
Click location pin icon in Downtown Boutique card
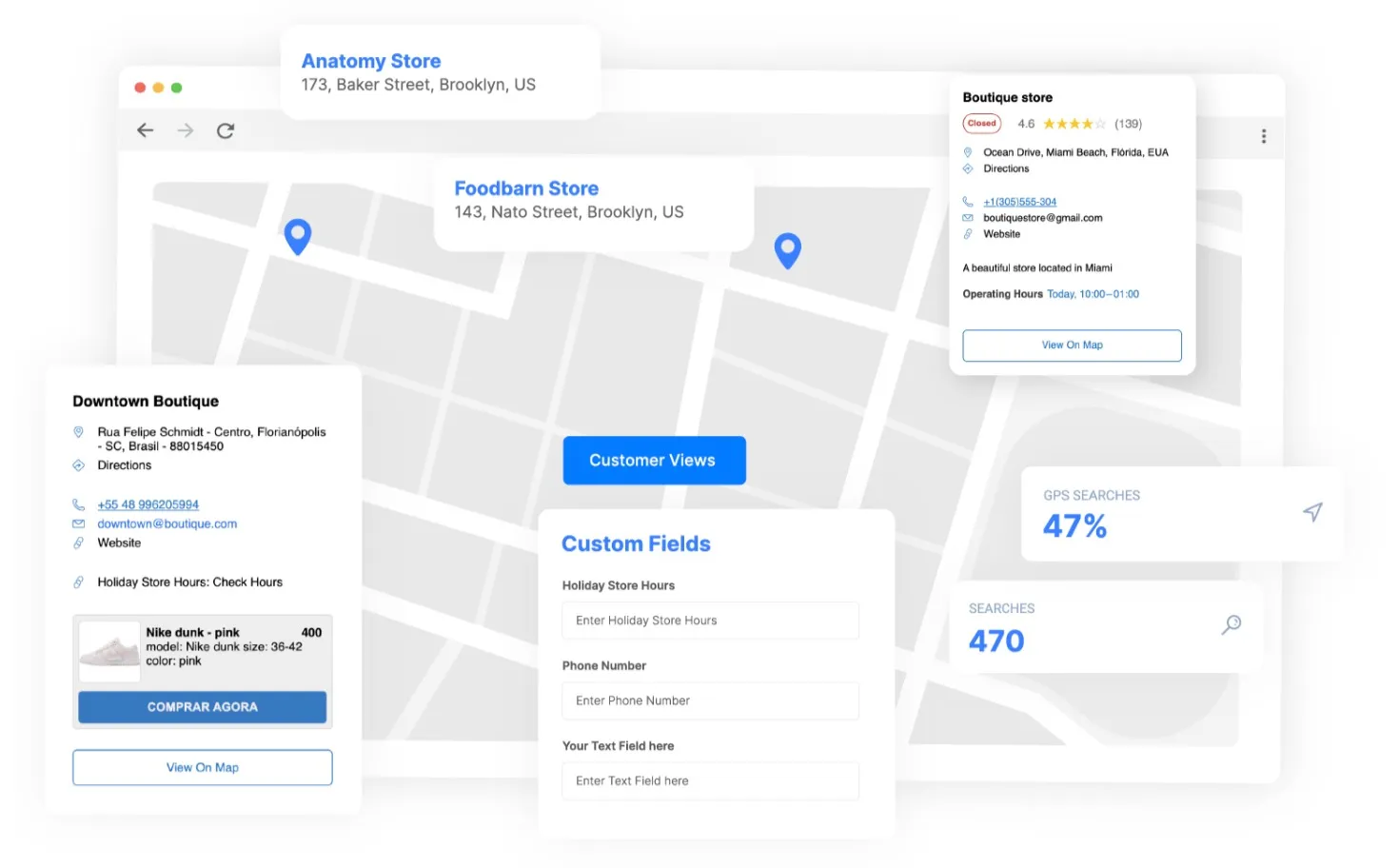tap(79, 432)
